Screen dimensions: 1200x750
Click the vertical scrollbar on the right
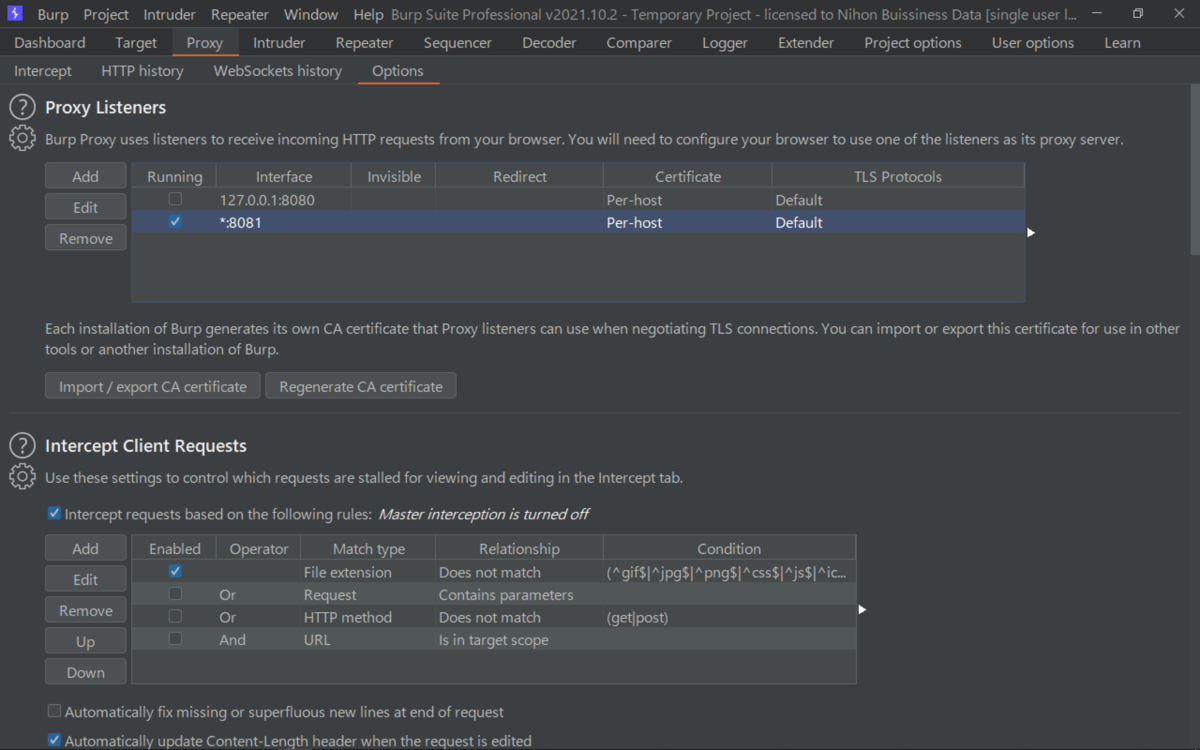tap(1194, 170)
